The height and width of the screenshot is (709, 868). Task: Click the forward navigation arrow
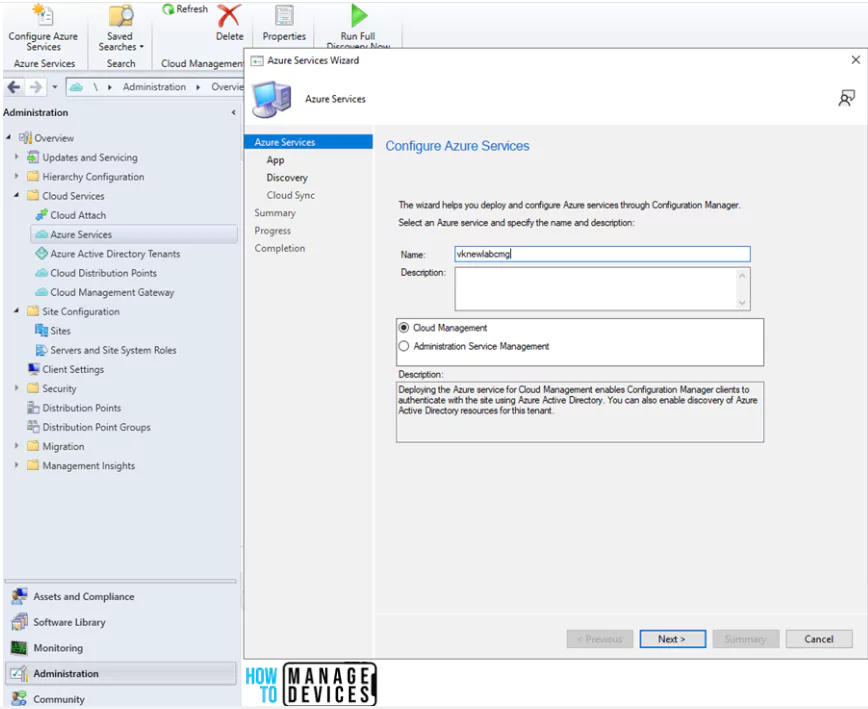[x=35, y=87]
